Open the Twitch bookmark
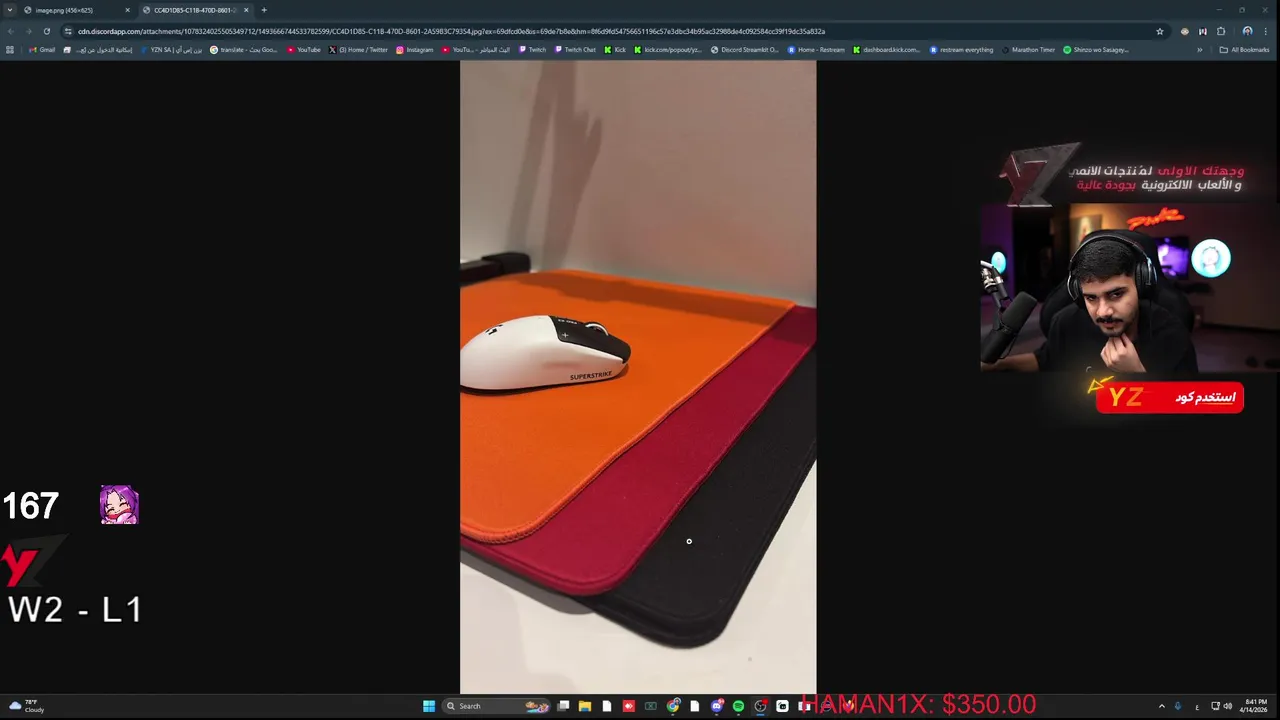1280x720 pixels. point(532,49)
